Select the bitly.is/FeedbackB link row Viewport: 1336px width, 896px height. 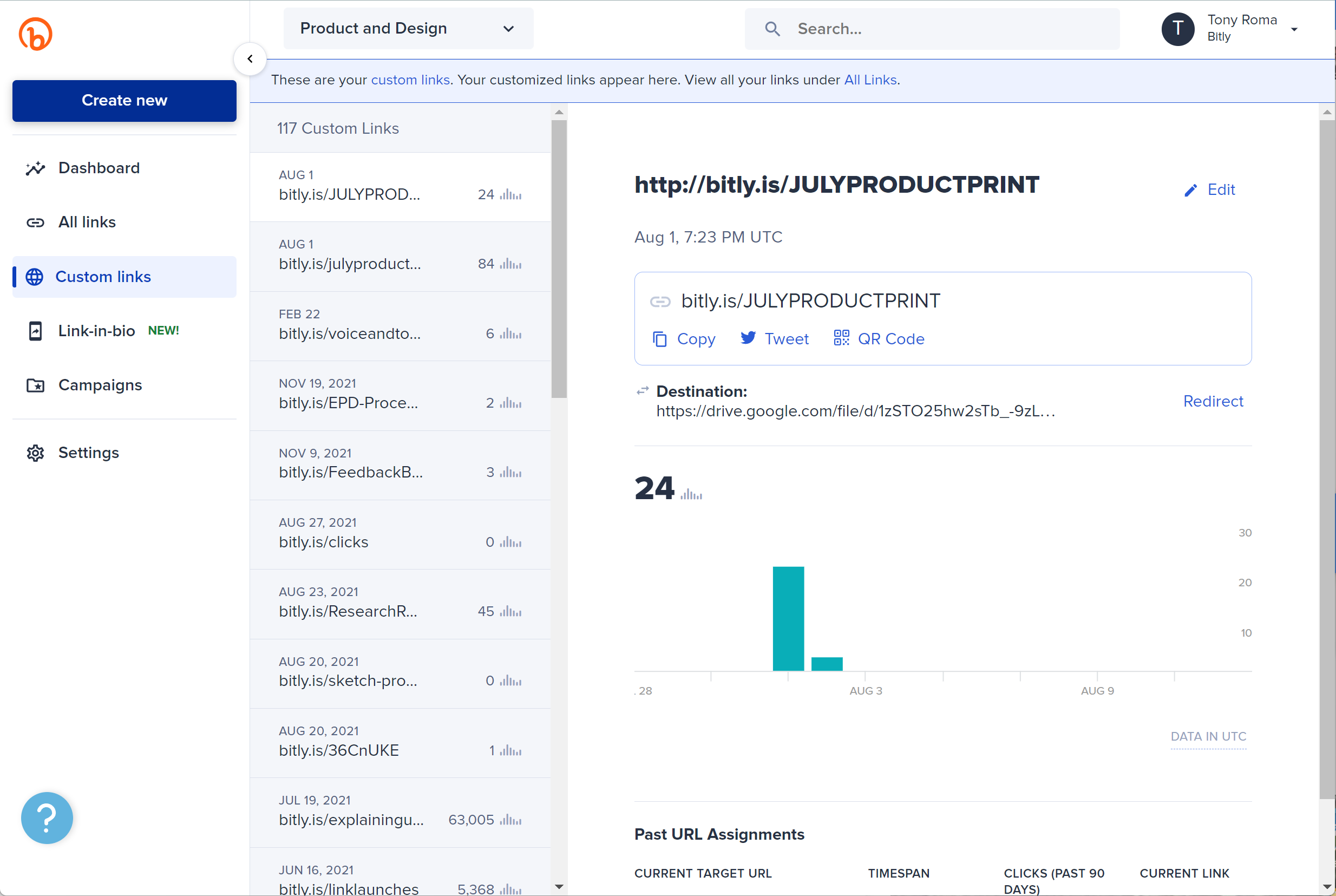[401, 465]
